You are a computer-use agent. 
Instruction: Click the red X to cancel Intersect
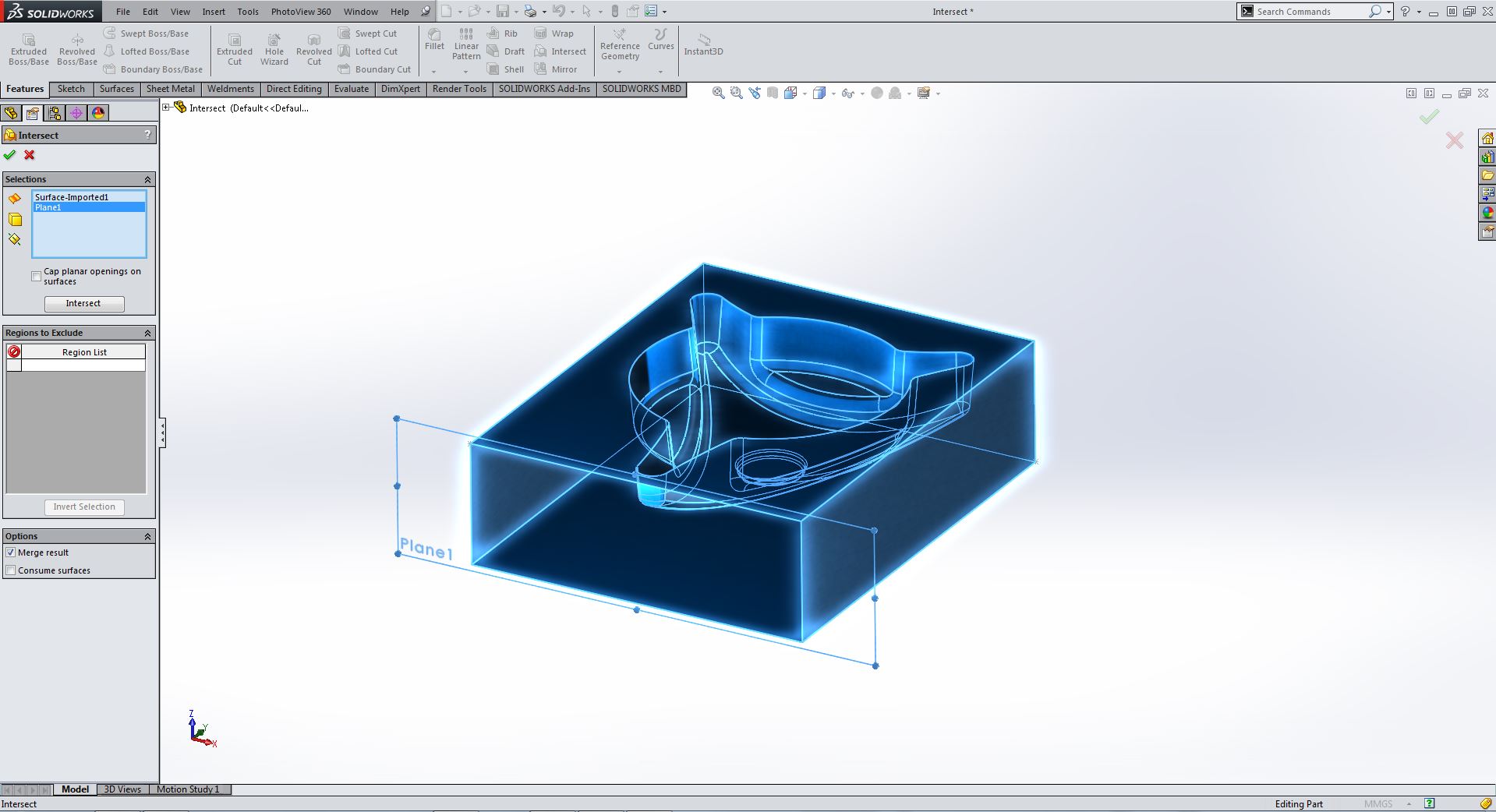(x=30, y=155)
